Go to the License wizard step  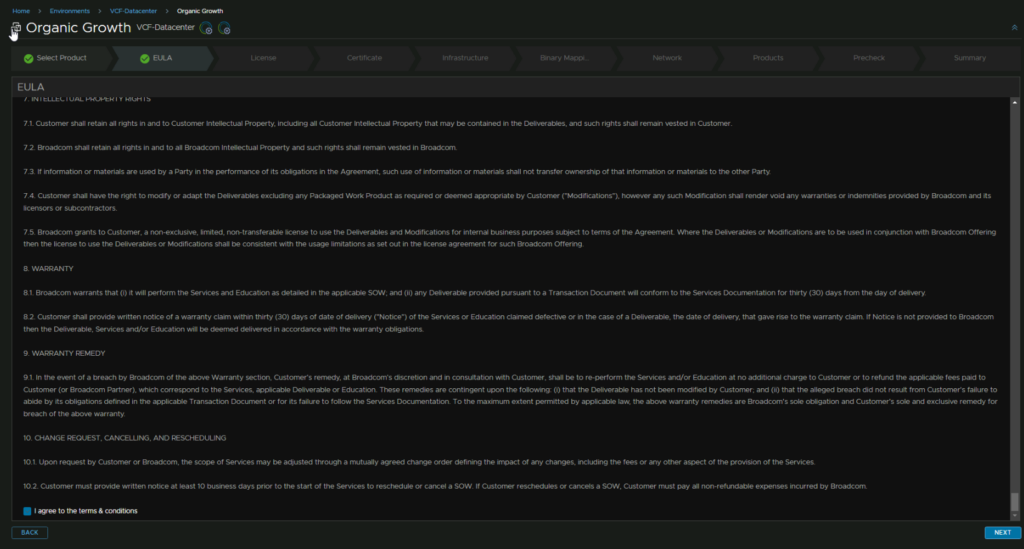[263, 58]
